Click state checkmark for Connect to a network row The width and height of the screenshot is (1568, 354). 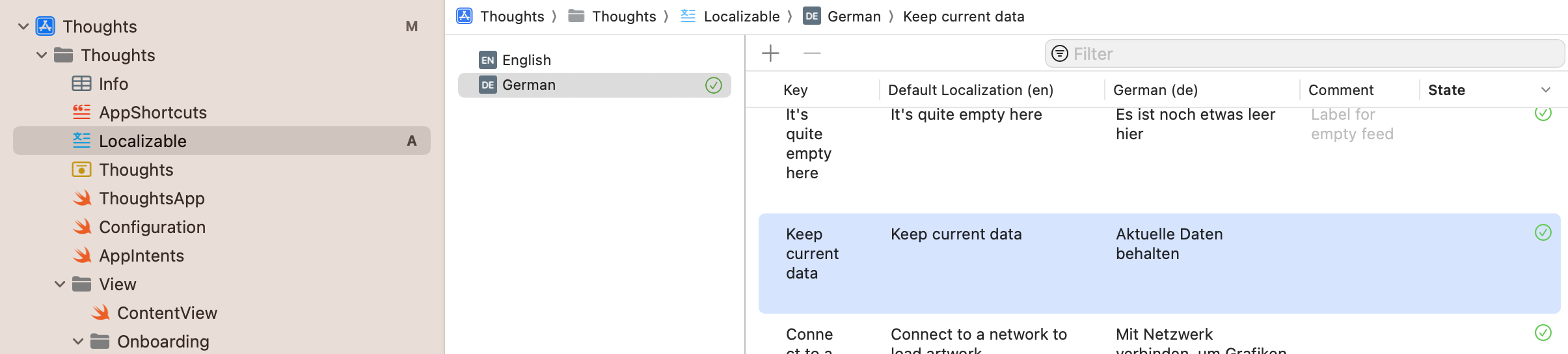point(1543,333)
